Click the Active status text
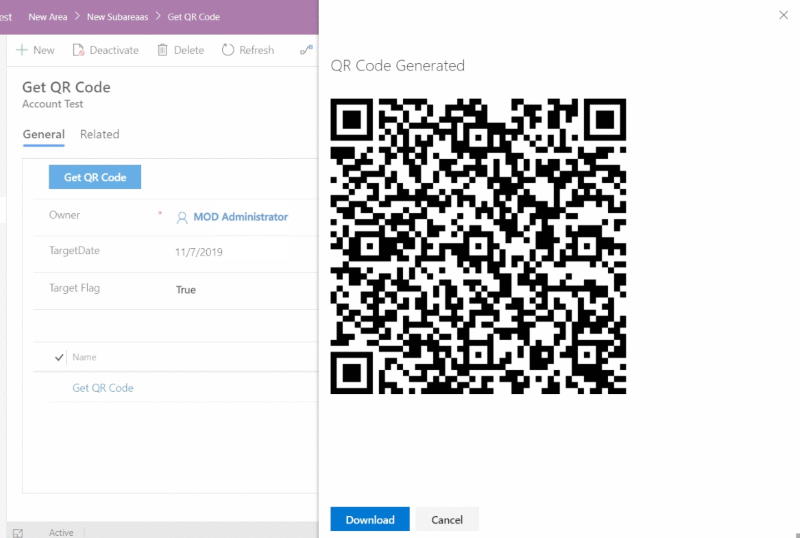The image size is (800, 538). pyautogui.click(x=61, y=533)
